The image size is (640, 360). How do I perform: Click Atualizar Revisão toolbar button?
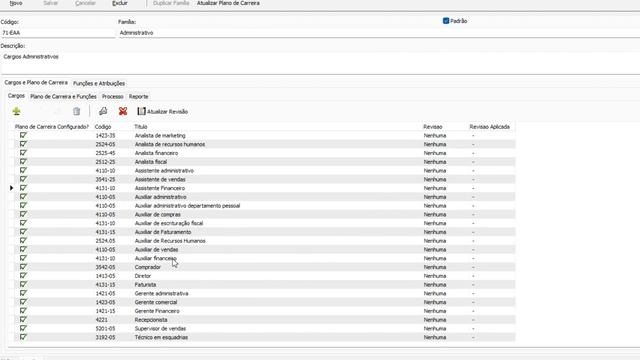162,111
